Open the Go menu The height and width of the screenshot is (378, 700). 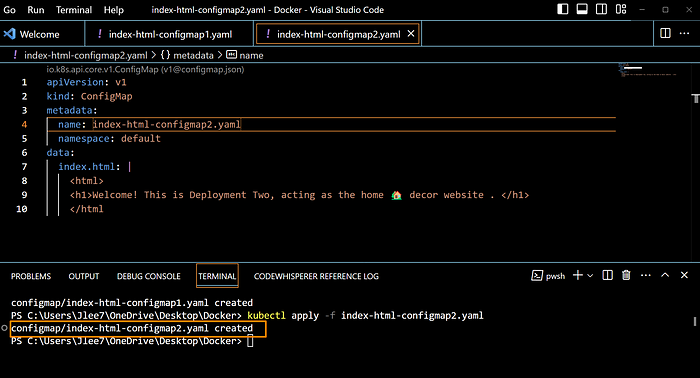click(x=9, y=10)
